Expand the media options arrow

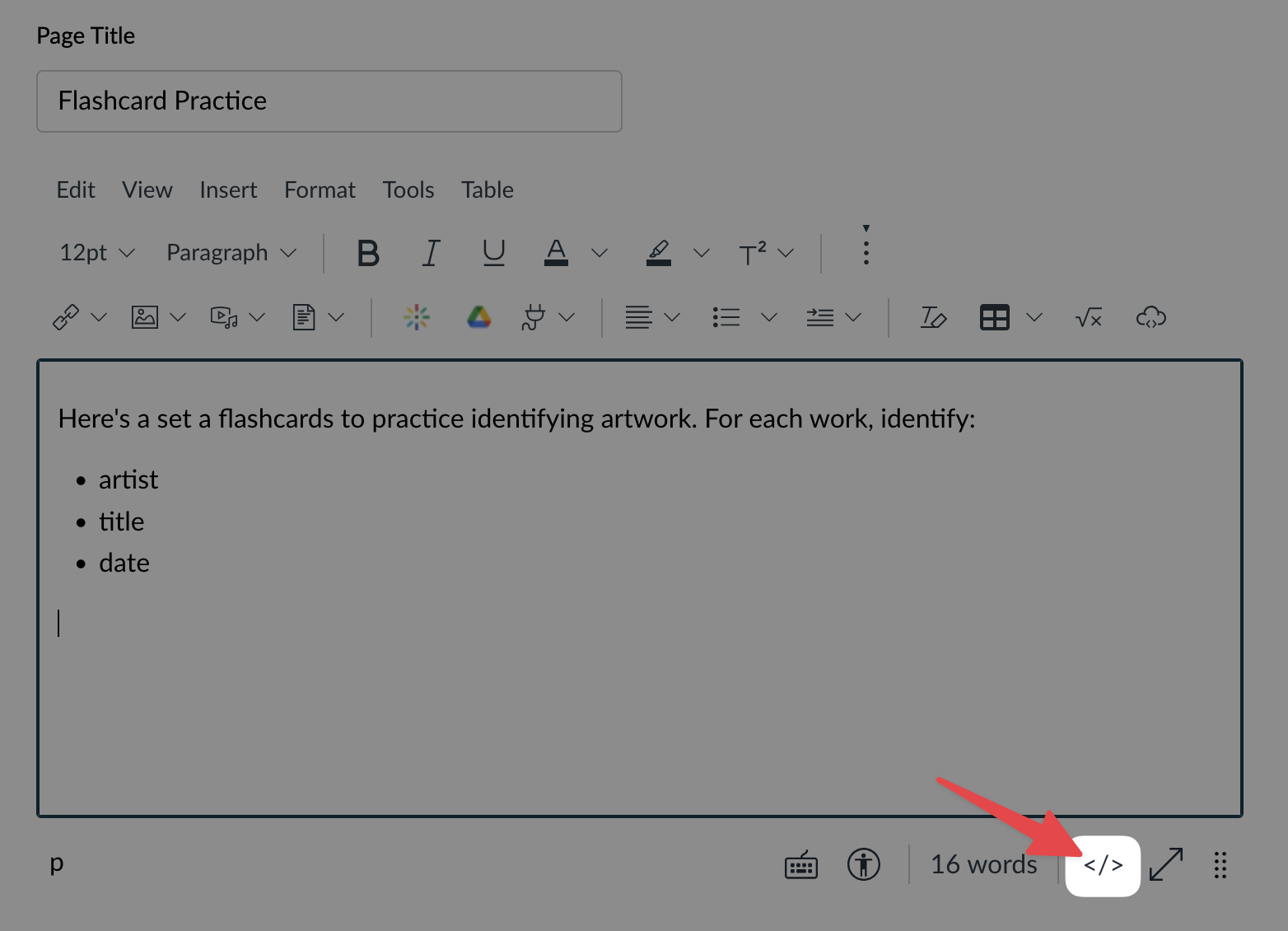click(x=257, y=317)
